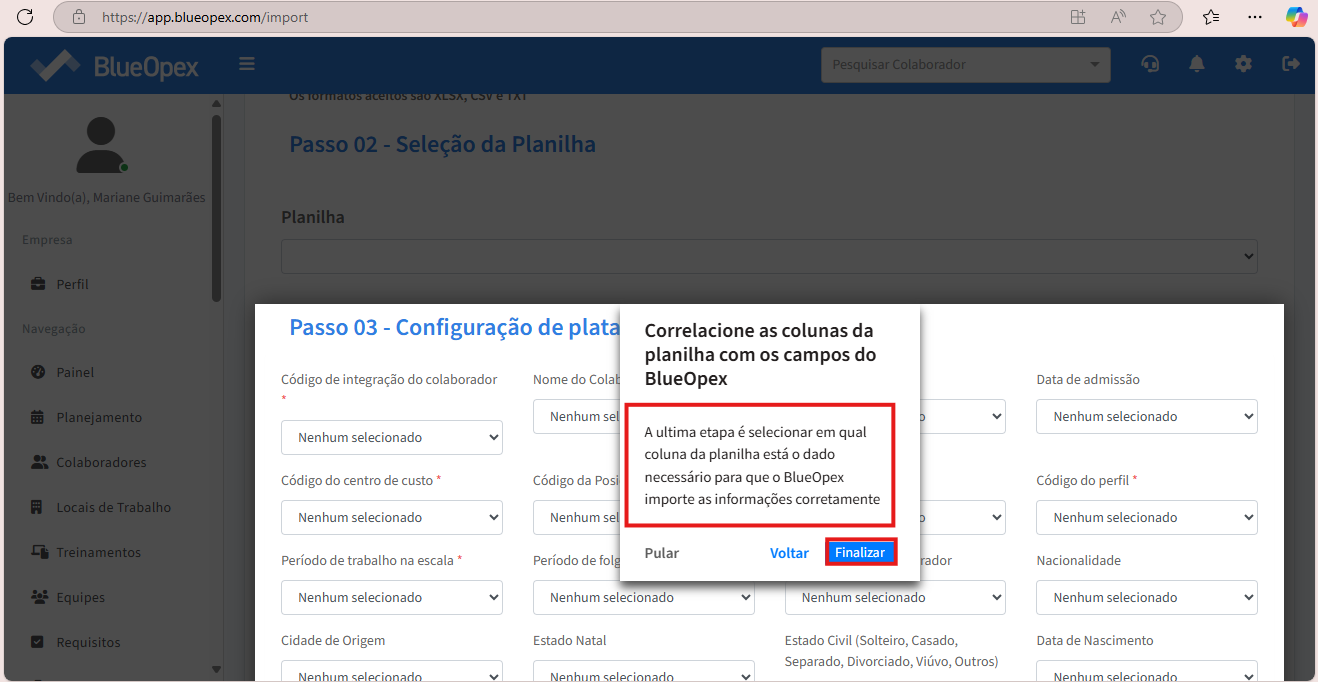Click the Requisitos checklist icon
1318x682 pixels.
pos(38,642)
